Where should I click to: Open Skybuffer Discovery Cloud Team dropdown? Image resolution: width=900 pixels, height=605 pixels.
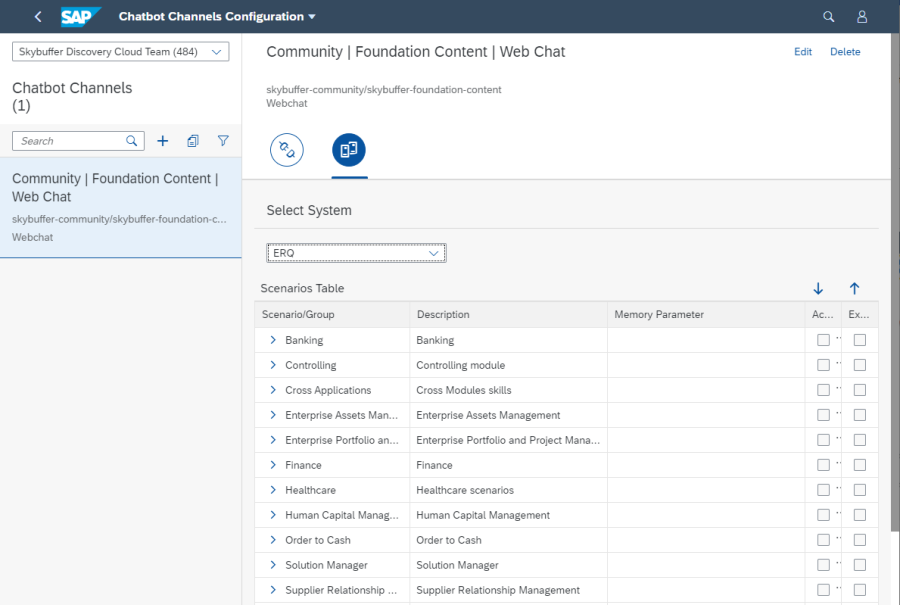coord(121,52)
